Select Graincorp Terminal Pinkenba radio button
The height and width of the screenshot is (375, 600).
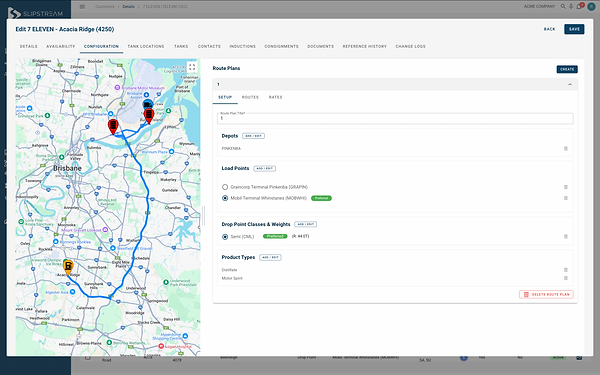click(x=225, y=187)
